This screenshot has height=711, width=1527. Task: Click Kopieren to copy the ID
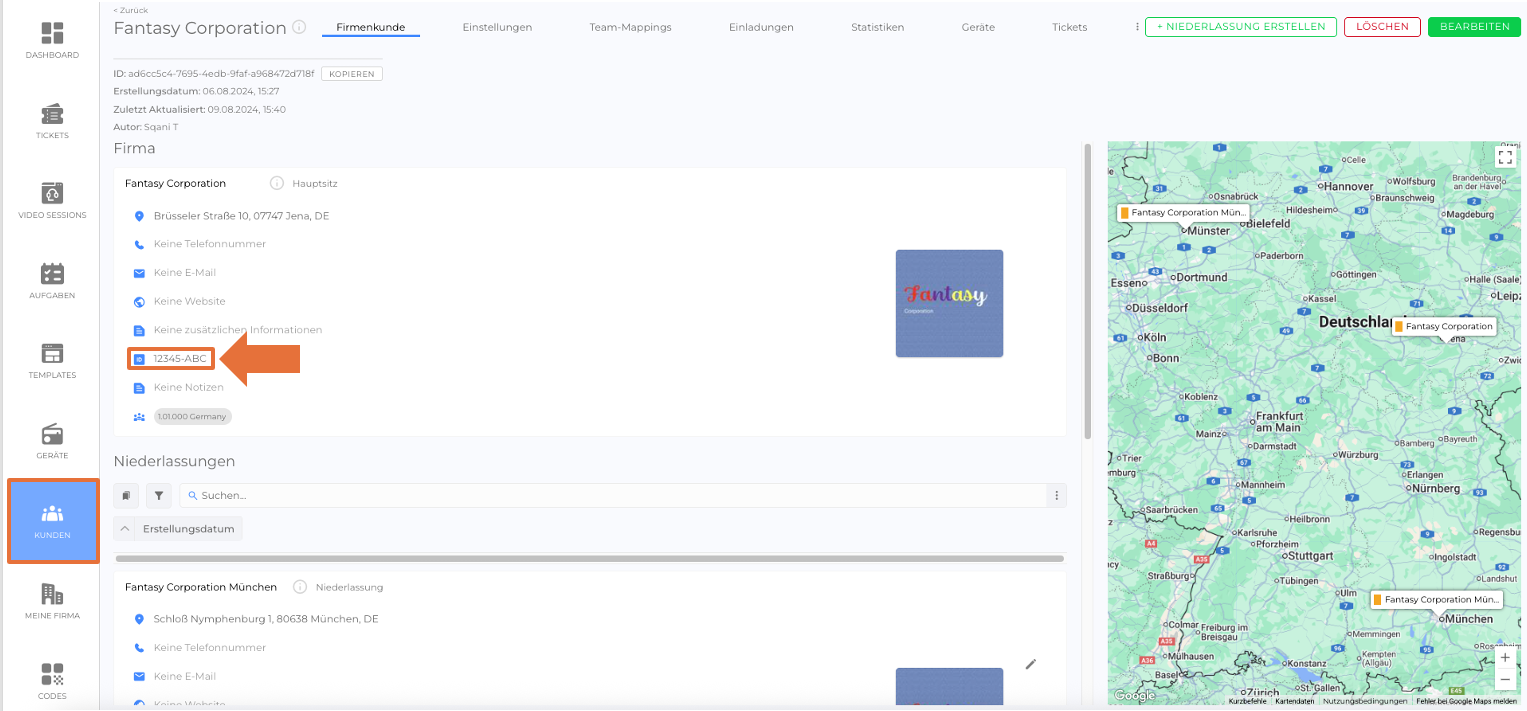(x=351, y=74)
